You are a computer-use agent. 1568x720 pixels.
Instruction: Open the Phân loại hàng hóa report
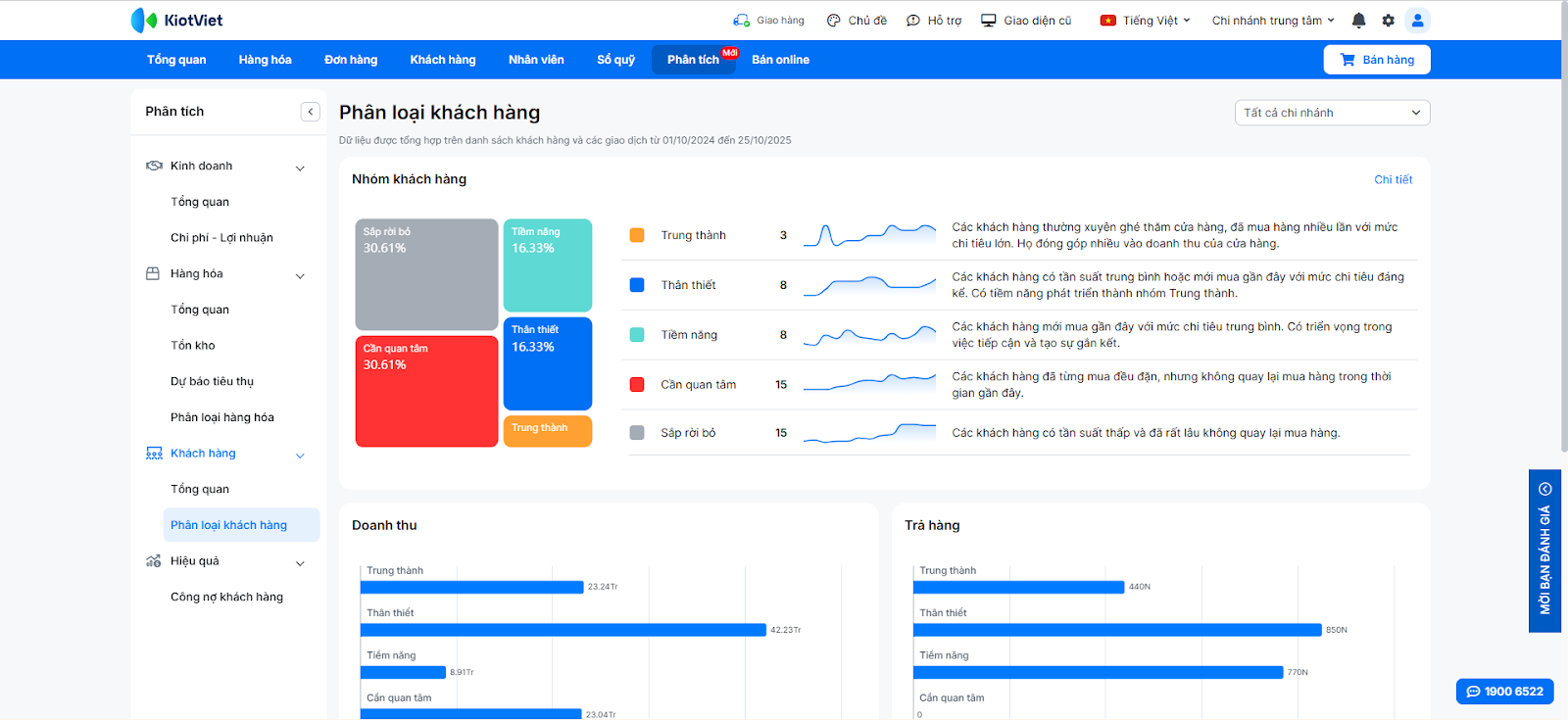(x=222, y=417)
